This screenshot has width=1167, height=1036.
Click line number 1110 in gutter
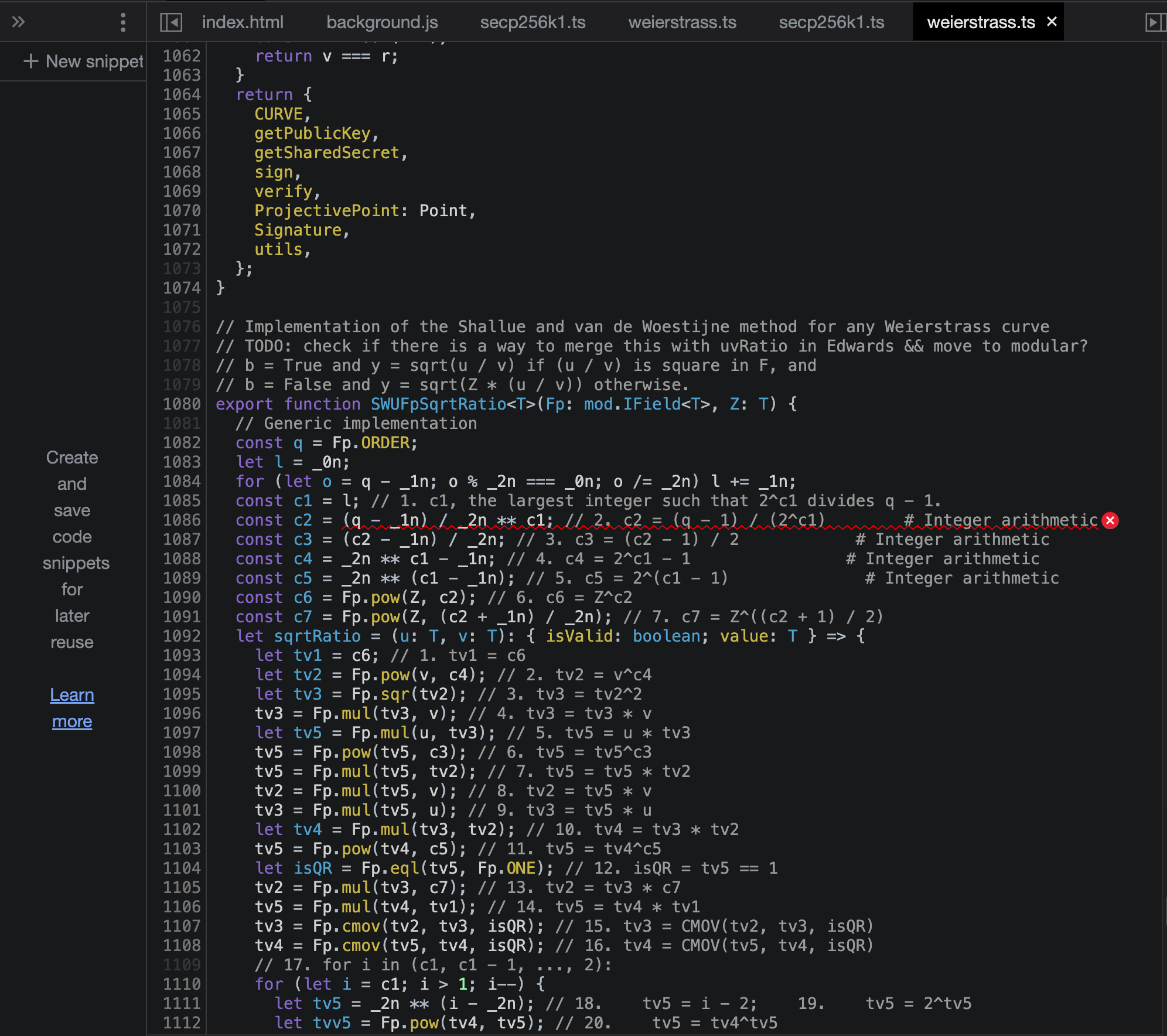click(182, 984)
